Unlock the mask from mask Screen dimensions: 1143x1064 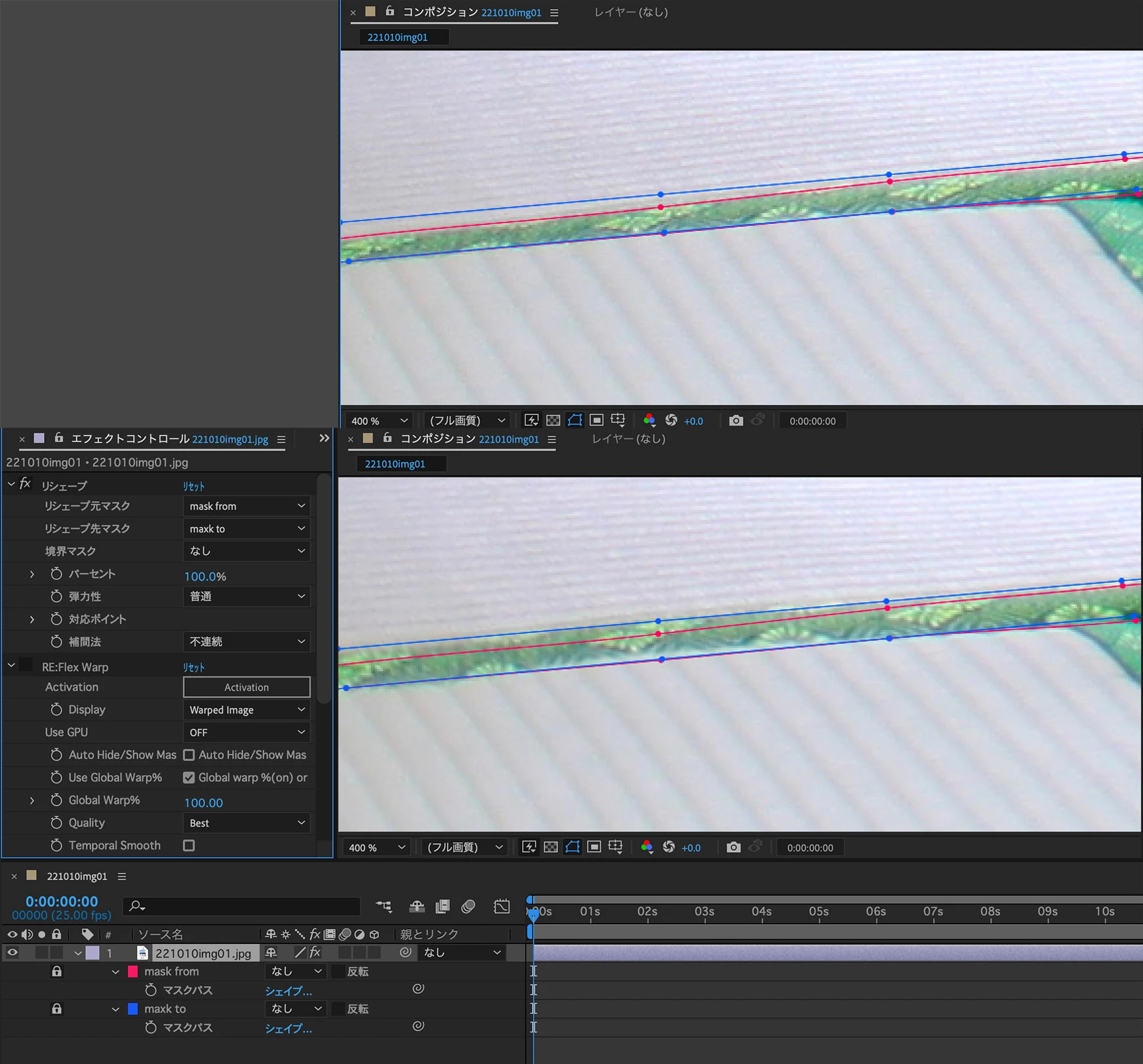(57, 972)
